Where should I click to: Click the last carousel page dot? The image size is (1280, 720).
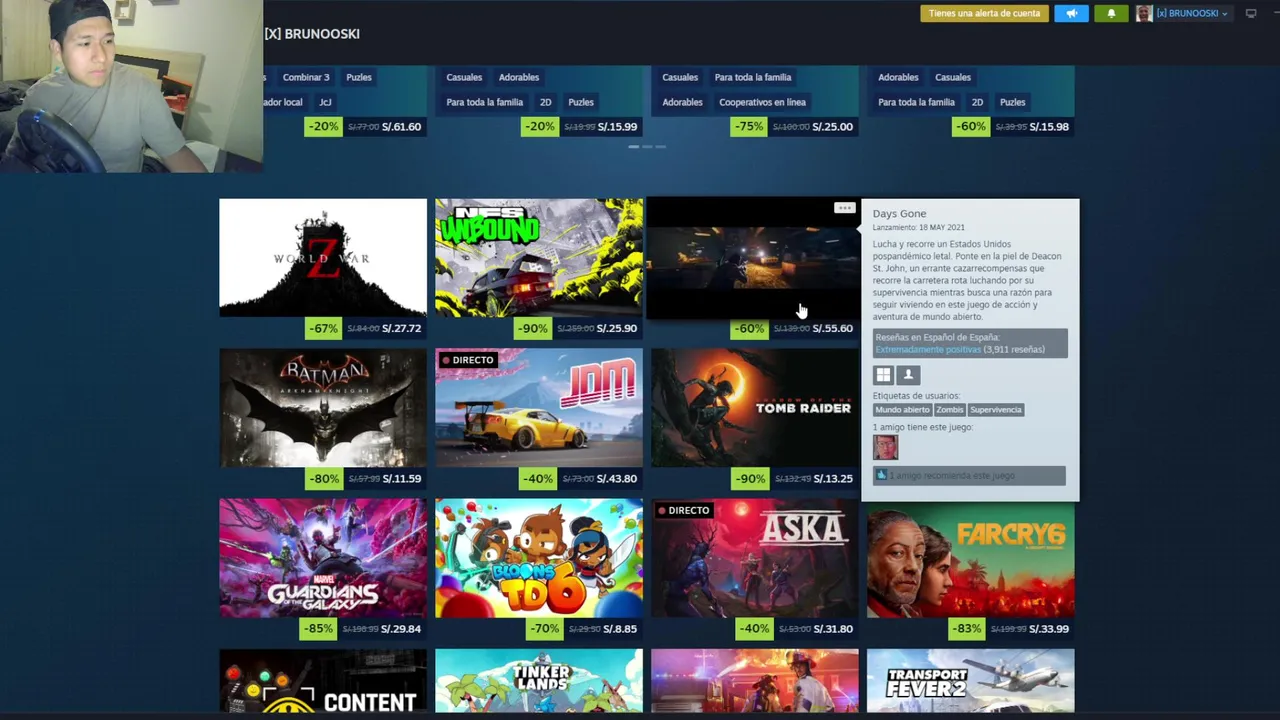pyautogui.click(x=660, y=147)
